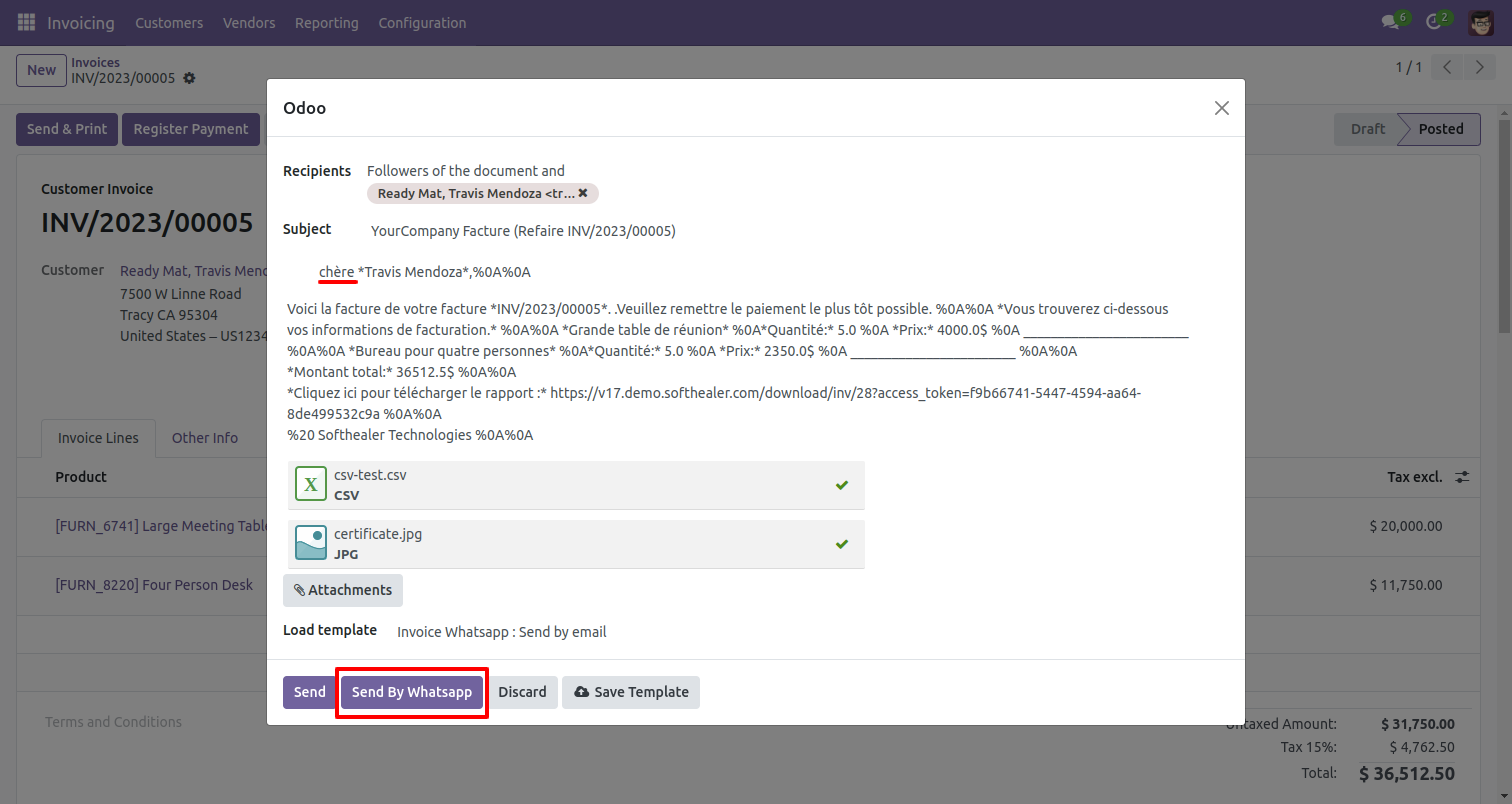Open the gear menu beside INV/2023/00005
Viewport: 1512px width, 804px height.
tap(189, 78)
